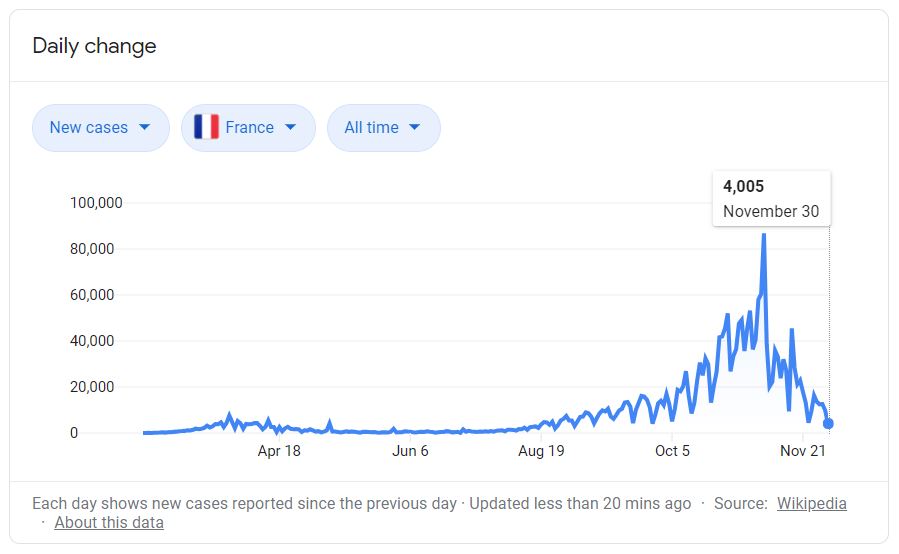Screen dimensions: 899x554
Task: Click the Daily change heading
Action: pos(94,46)
